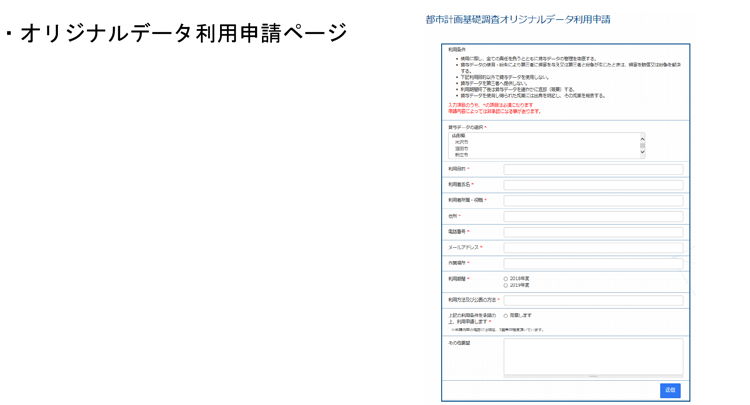The height and width of the screenshot is (405, 750).
Task: Focus the 利用者氏名 input field
Action: [x=593, y=185]
